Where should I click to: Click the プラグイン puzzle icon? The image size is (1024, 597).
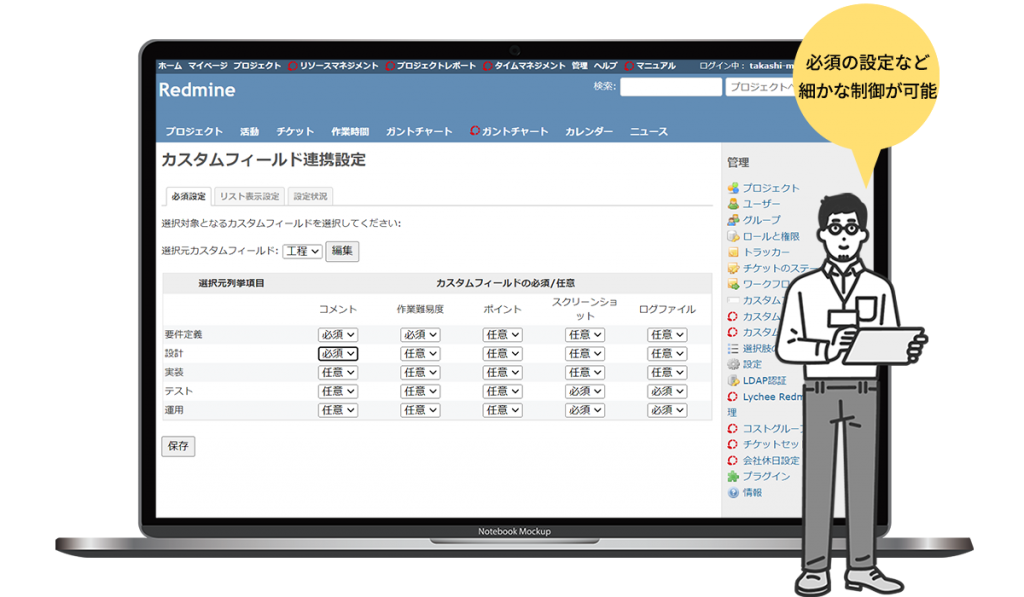pos(733,476)
